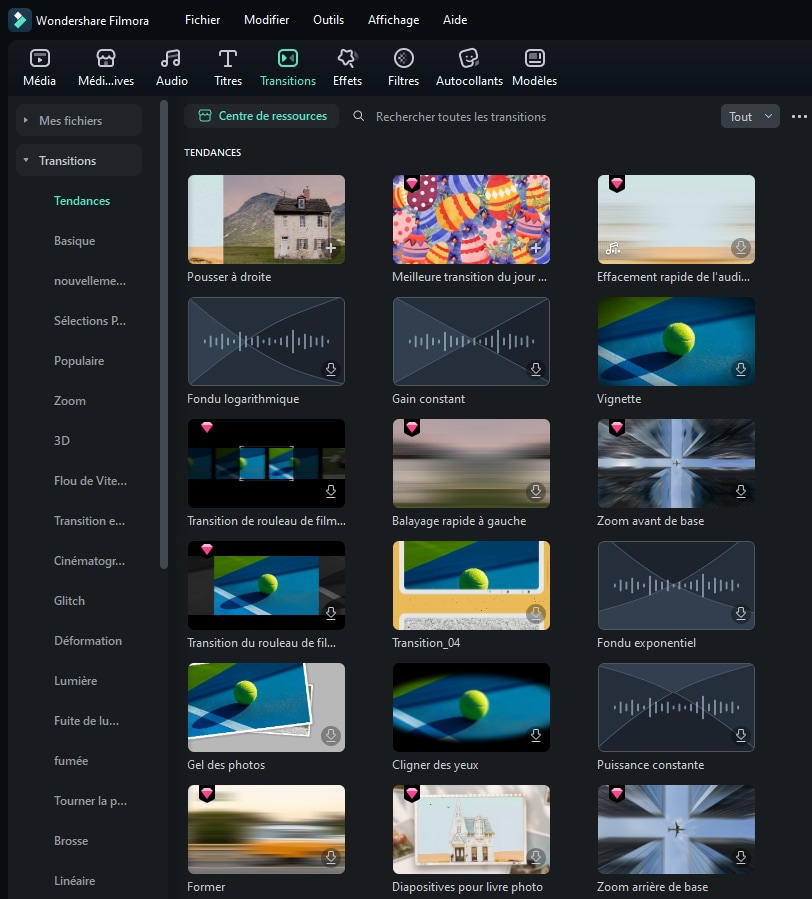This screenshot has width=812, height=899.
Task: Click the sidebar vertical scrollbar
Action: [164, 335]
